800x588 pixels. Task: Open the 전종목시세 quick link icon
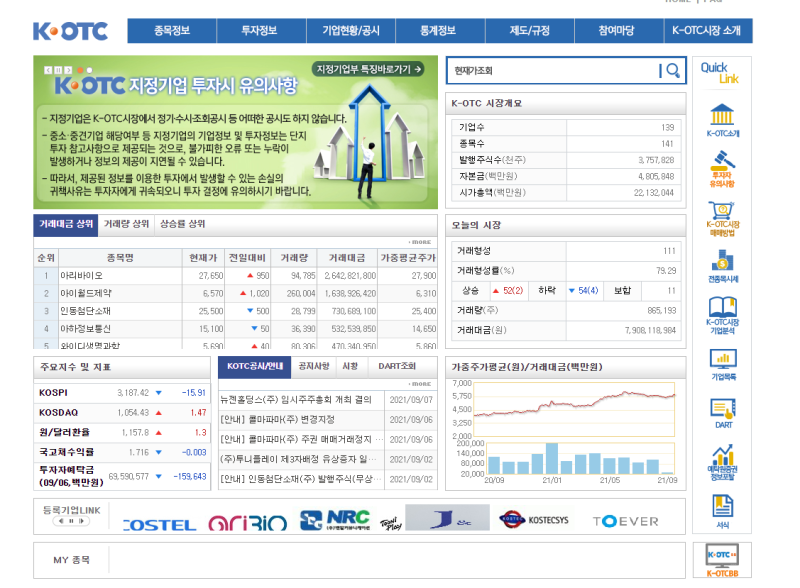[x=722, y=266]
